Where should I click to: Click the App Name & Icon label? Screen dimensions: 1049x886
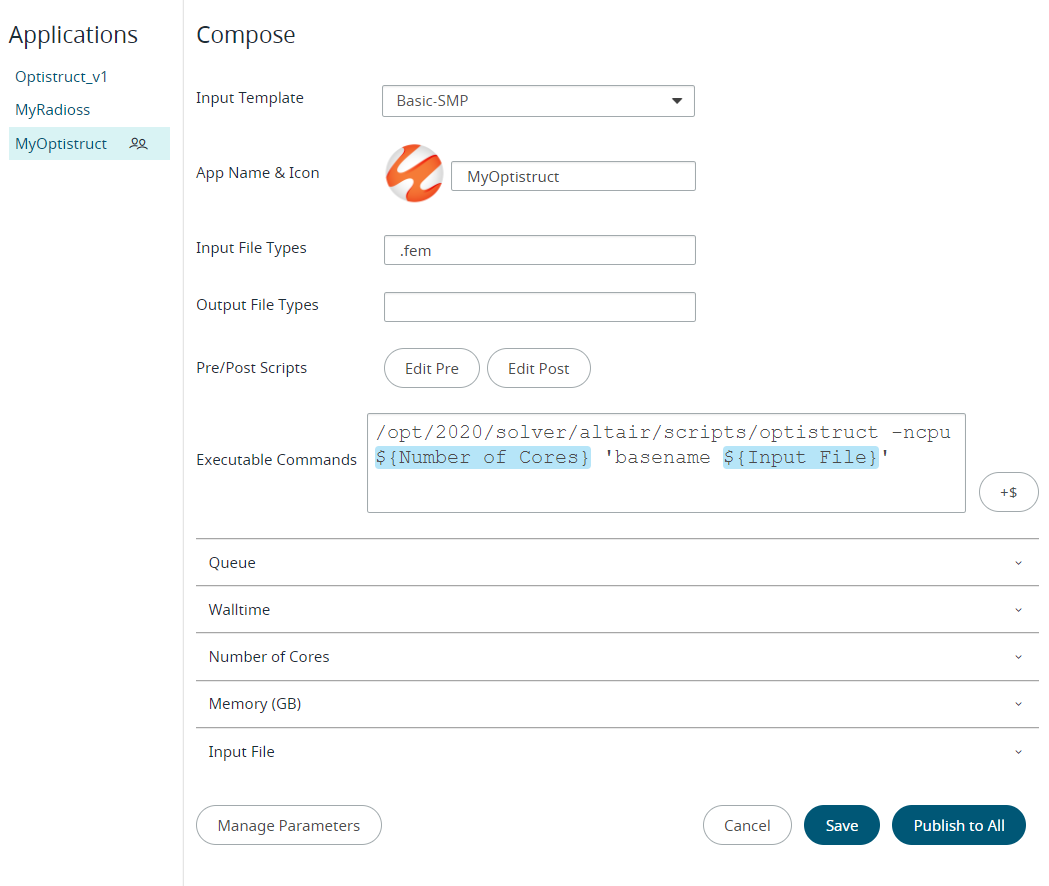258,173
